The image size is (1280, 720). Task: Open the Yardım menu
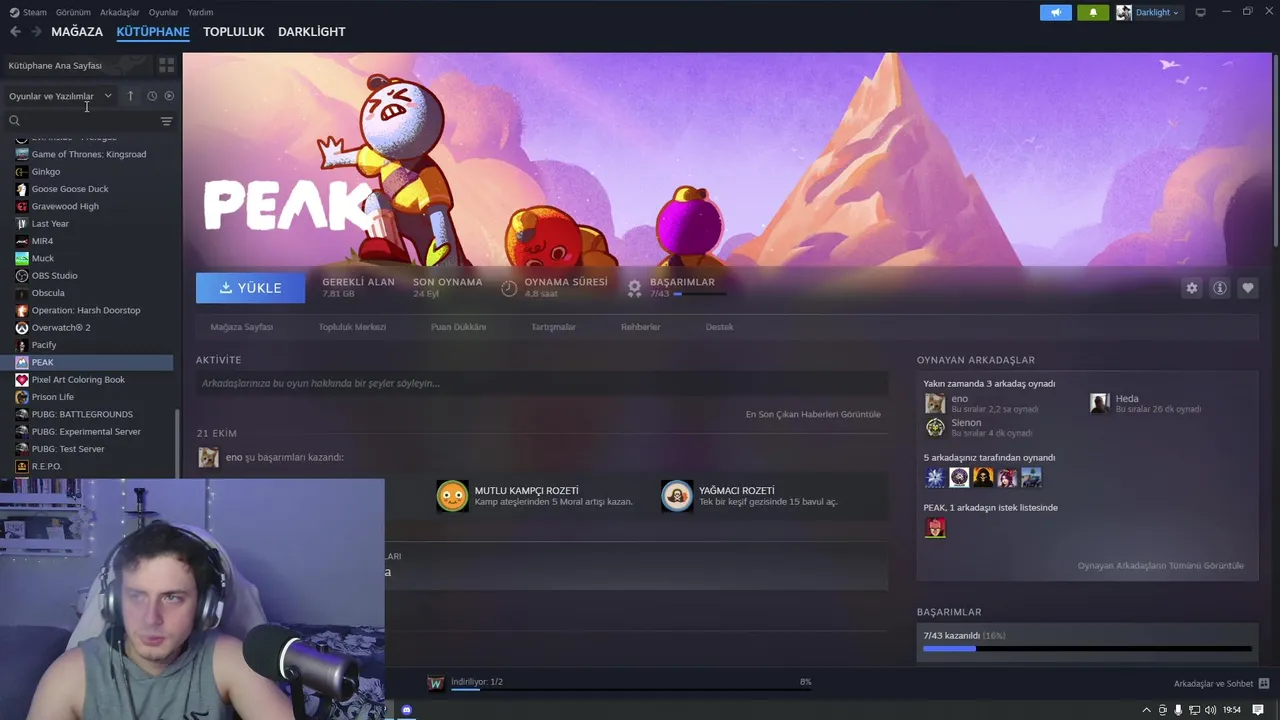(200, 12)
